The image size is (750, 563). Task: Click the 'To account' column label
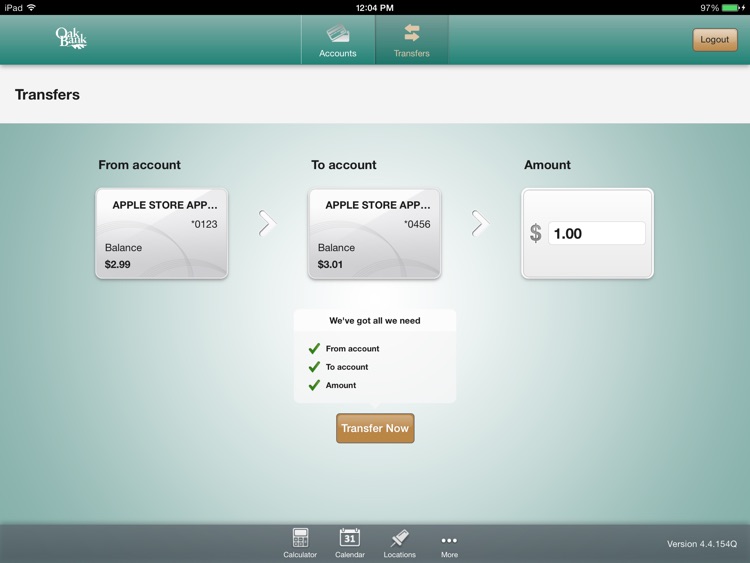[343, 165]
